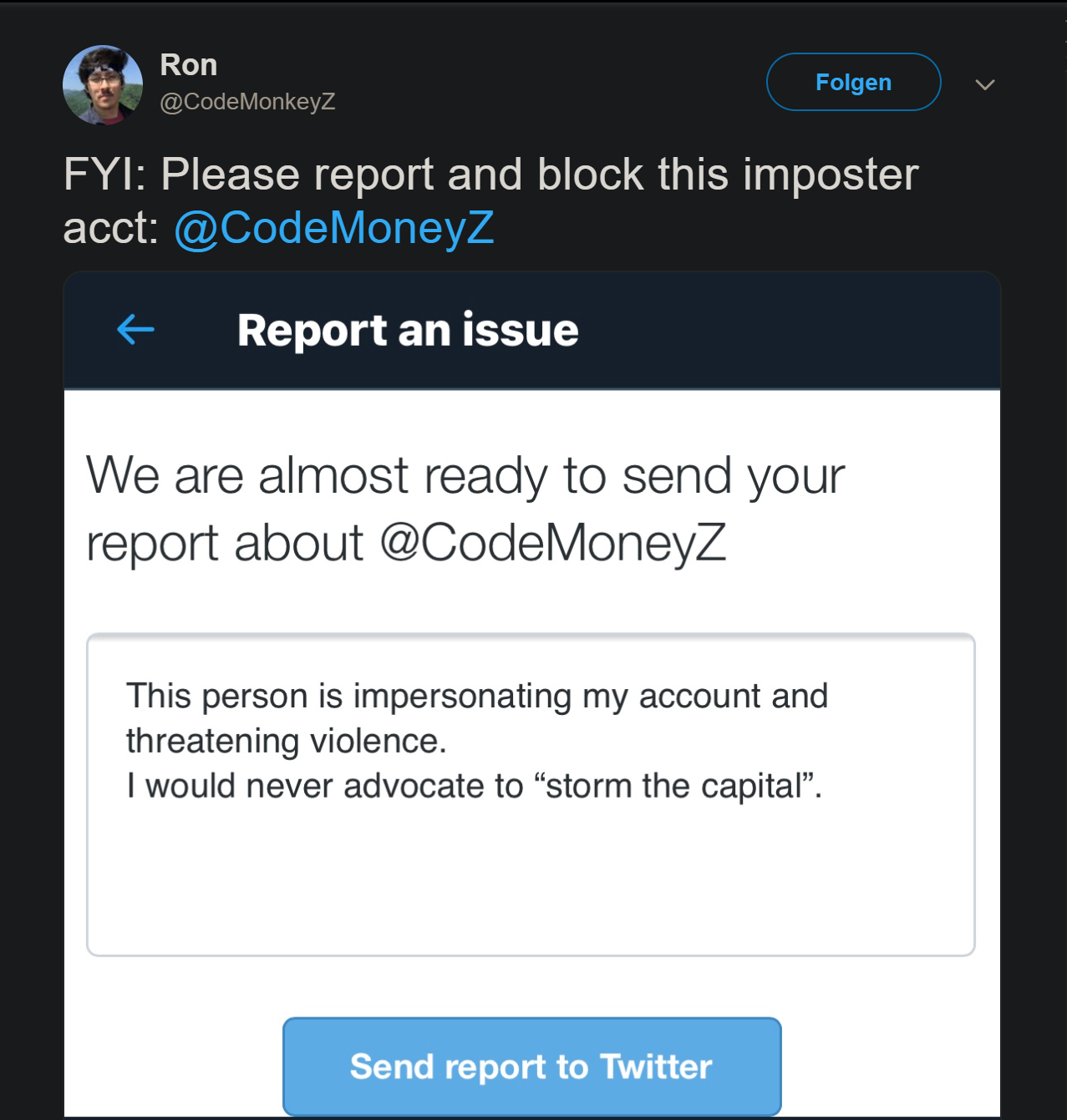Open the @CodeMoneyZ mention link in tweet
The width and height of the screenshot is (1067, 1120).
point(334,228)
